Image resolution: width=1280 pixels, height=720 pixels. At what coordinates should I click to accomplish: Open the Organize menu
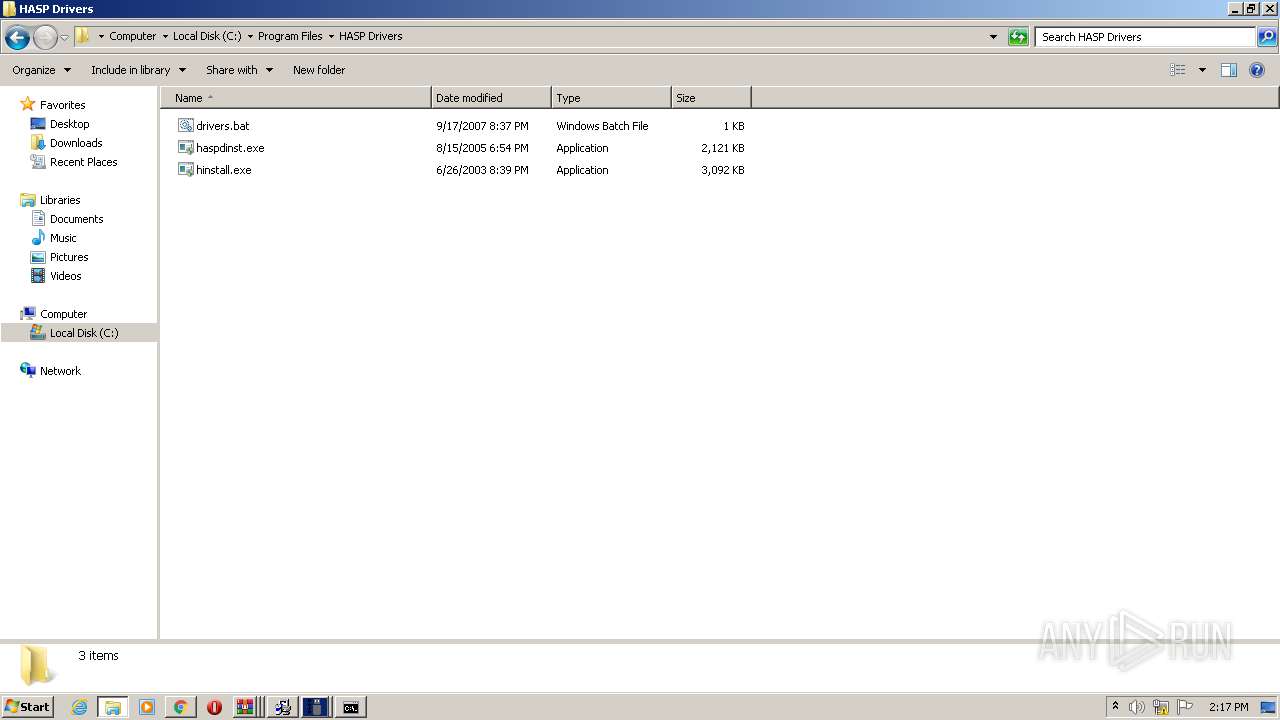pyautogui.click(x=42, y=70)
